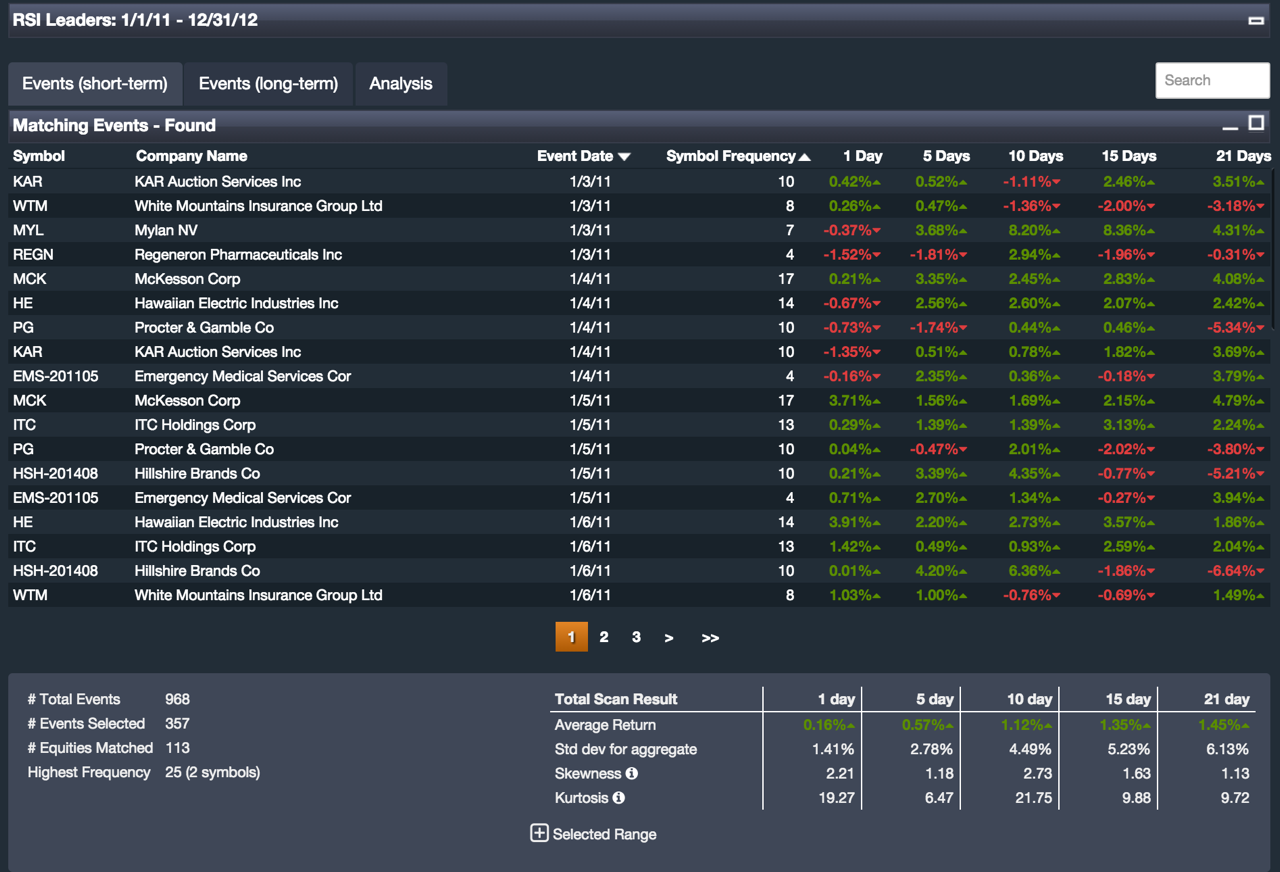Screen dimensions: 1280x872
Task: Switch to the Events (long-term) tab
Action: (268, 84)
